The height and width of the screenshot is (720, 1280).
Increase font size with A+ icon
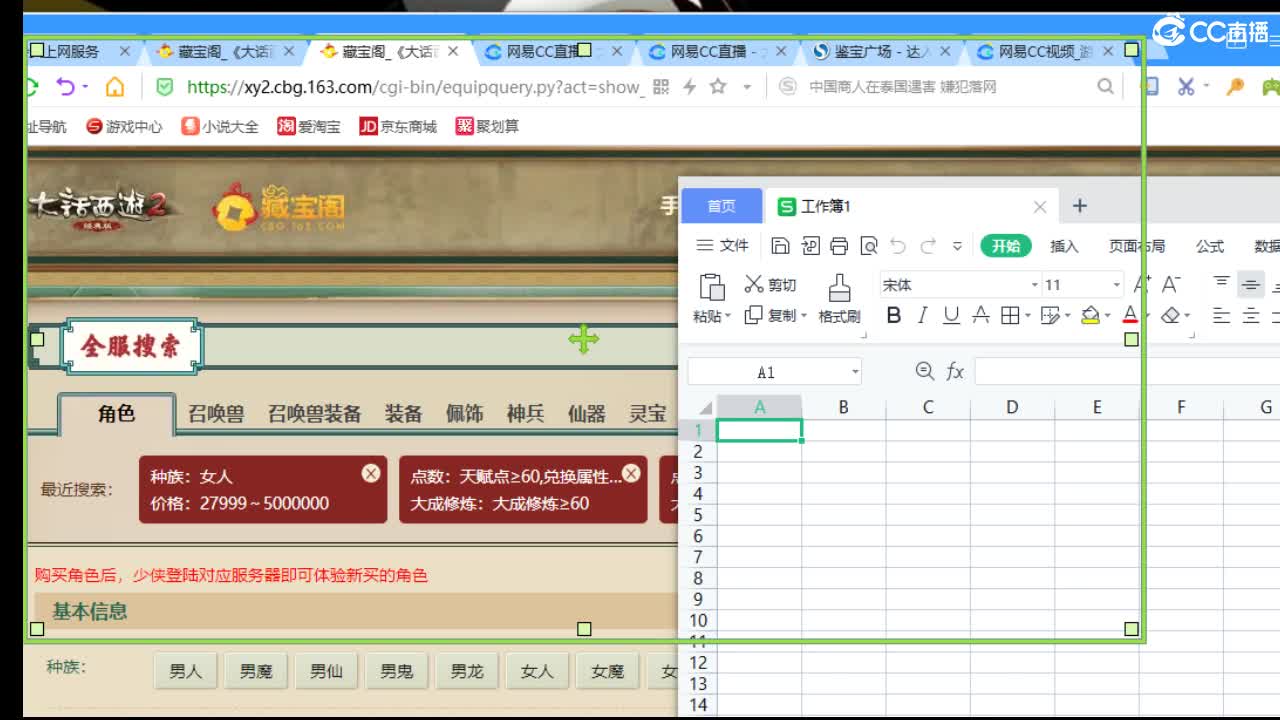1142,285
